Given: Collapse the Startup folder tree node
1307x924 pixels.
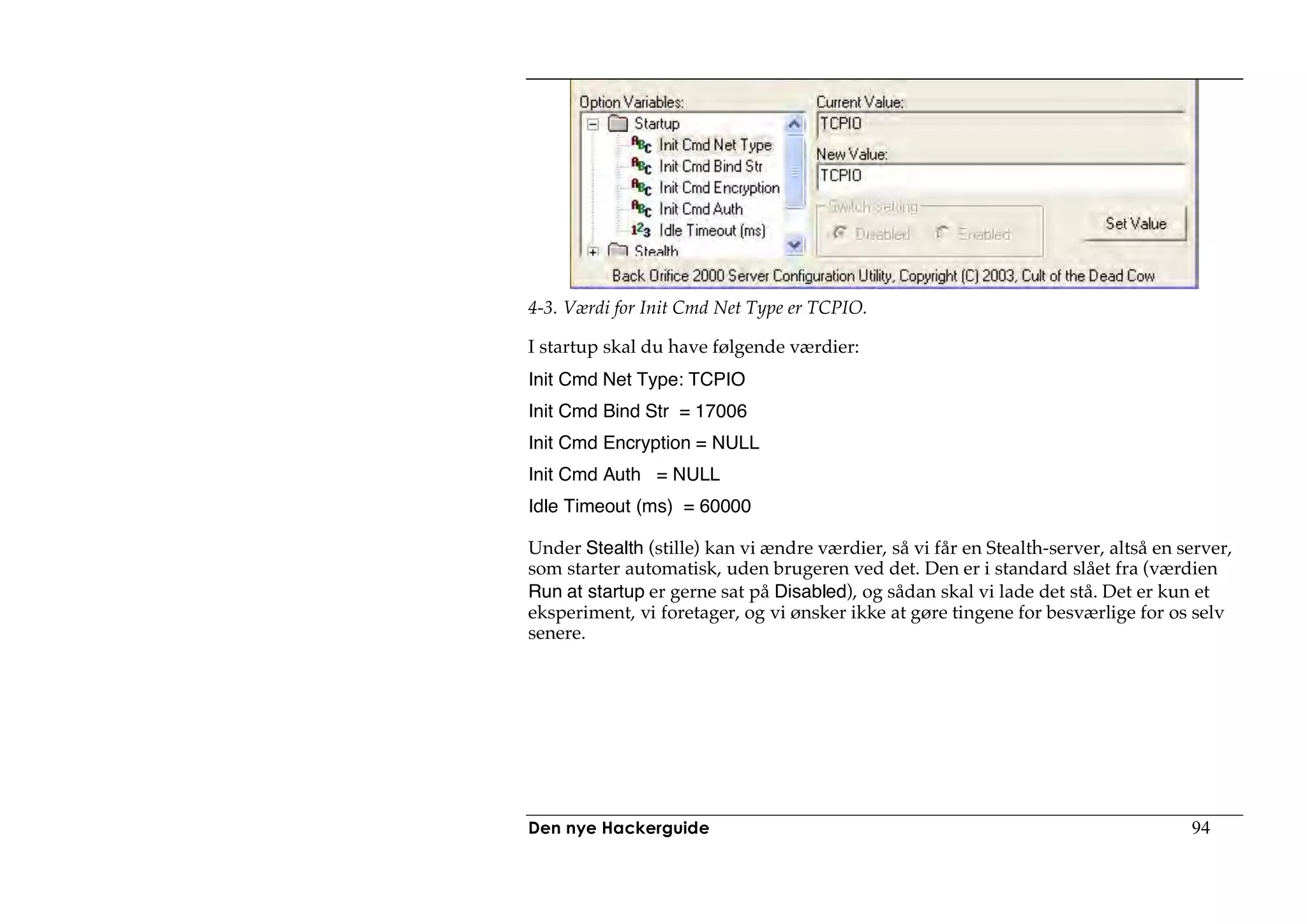Looking at the screenshot, I should click(x=593, y=124).
